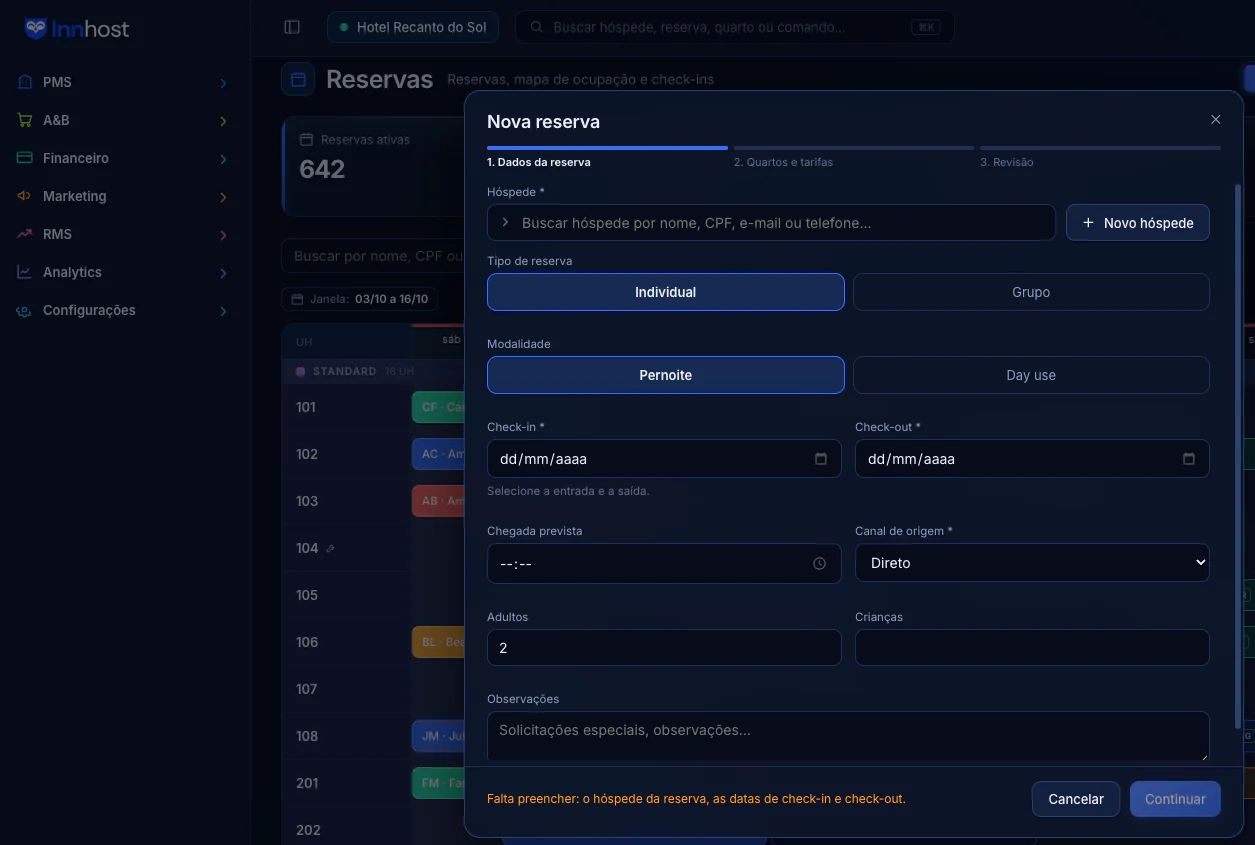Expand the Analytics menu chevron
The height and width of the screenshot is (845, 1255).
pos(223,273)
